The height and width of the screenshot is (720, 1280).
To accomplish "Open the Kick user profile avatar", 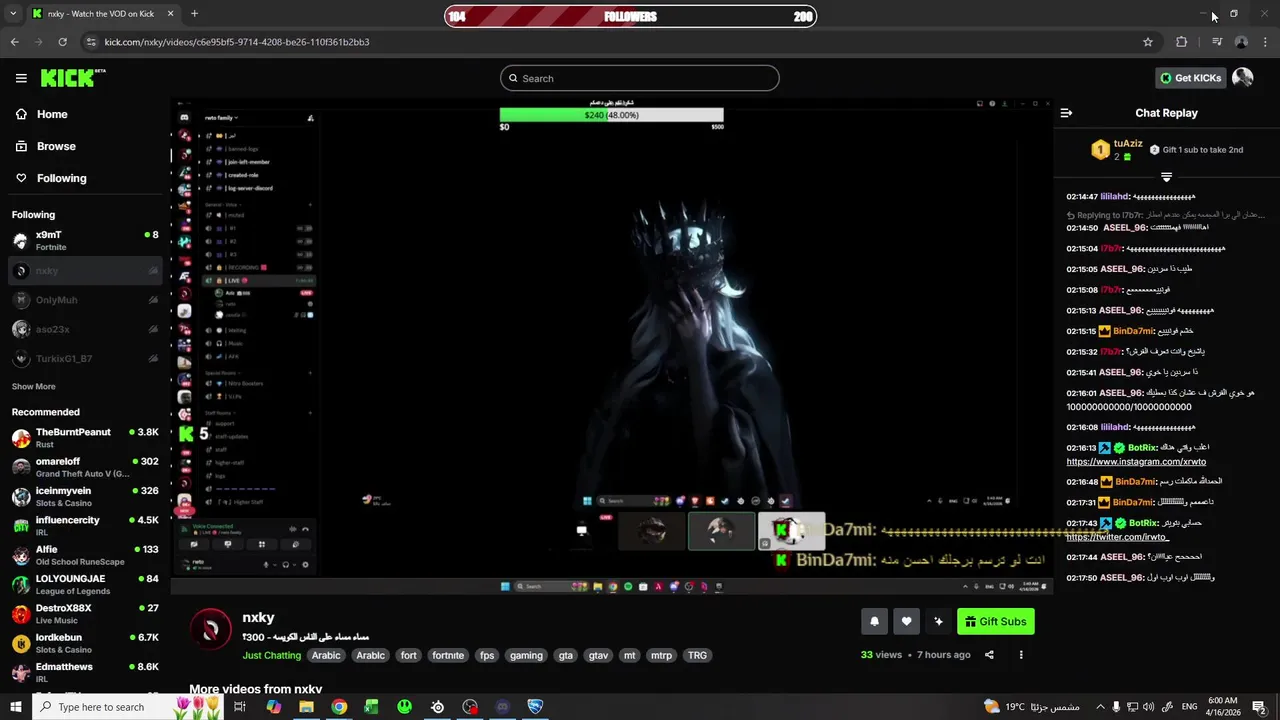I will tap(1242, 78).
